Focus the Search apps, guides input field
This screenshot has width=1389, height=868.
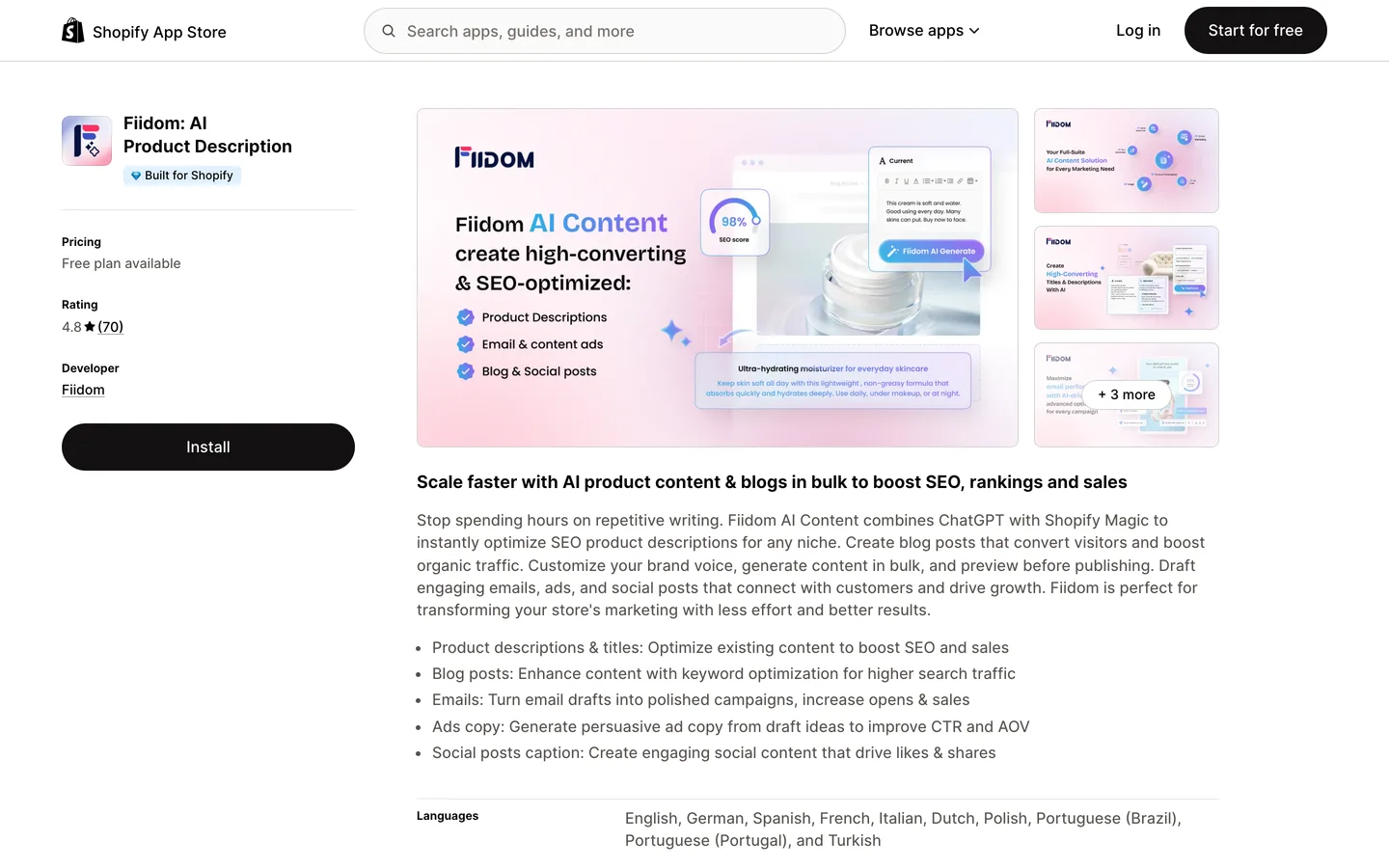[605, 31]
